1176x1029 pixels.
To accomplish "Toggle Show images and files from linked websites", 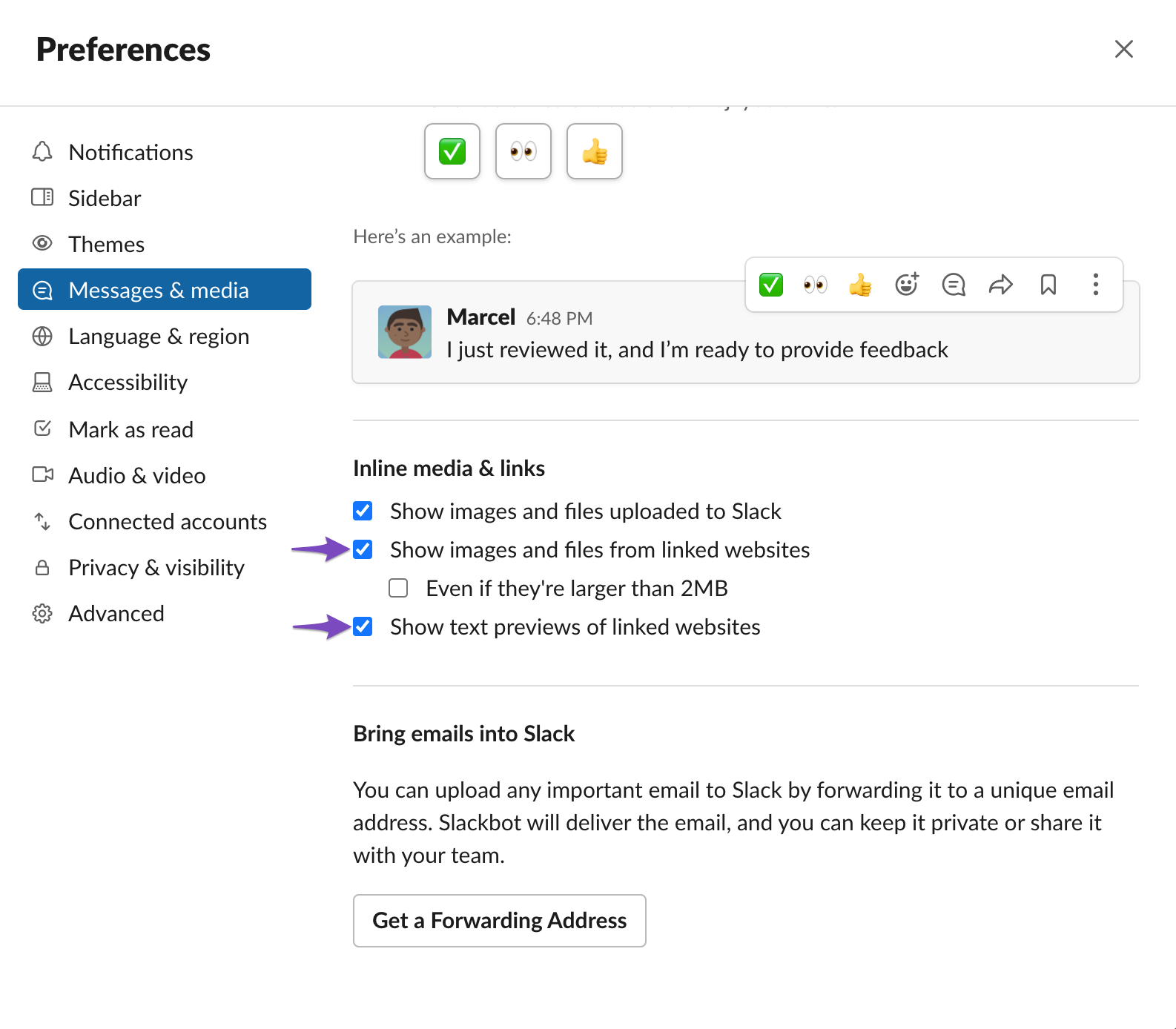I will [x=363, y=549].
